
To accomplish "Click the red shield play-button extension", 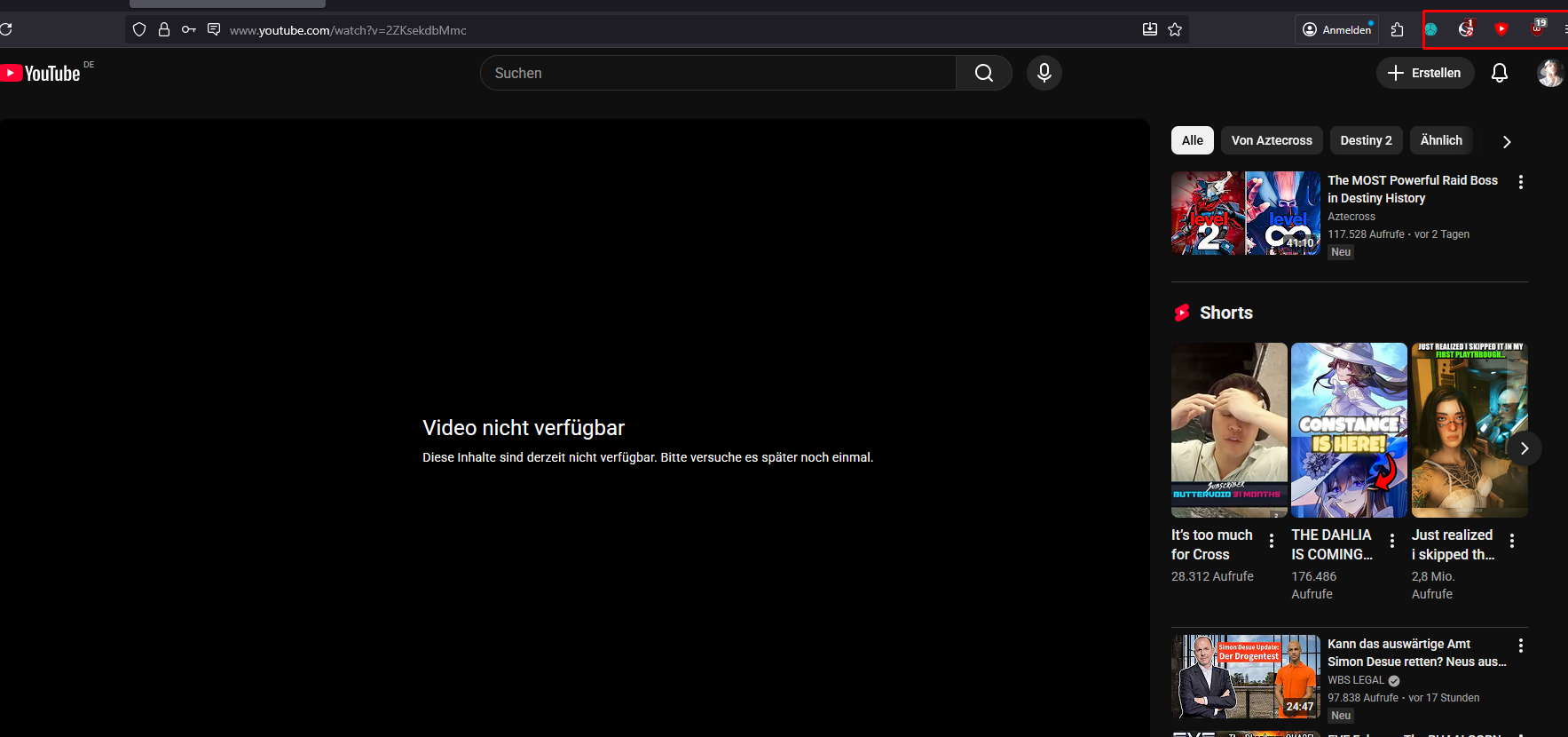I will (x=1501, y=29).
